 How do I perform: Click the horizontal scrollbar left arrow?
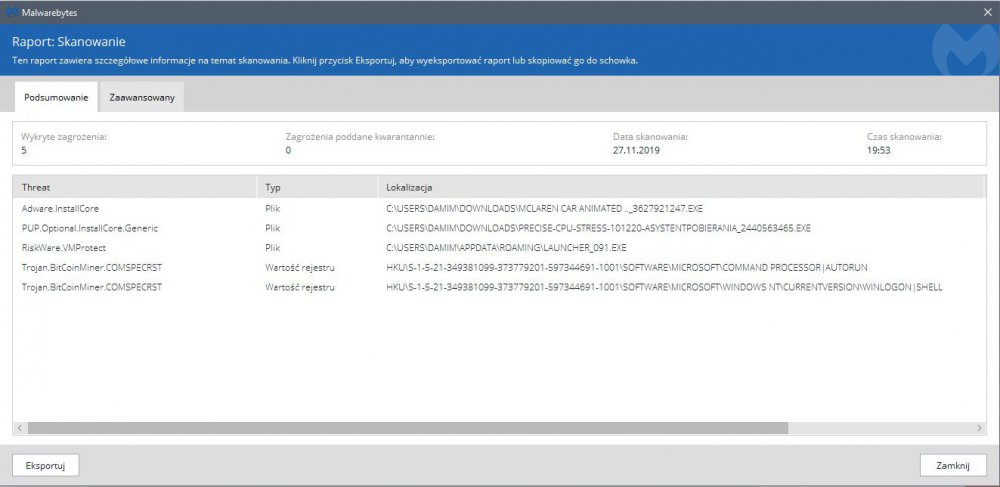(20, 428)
